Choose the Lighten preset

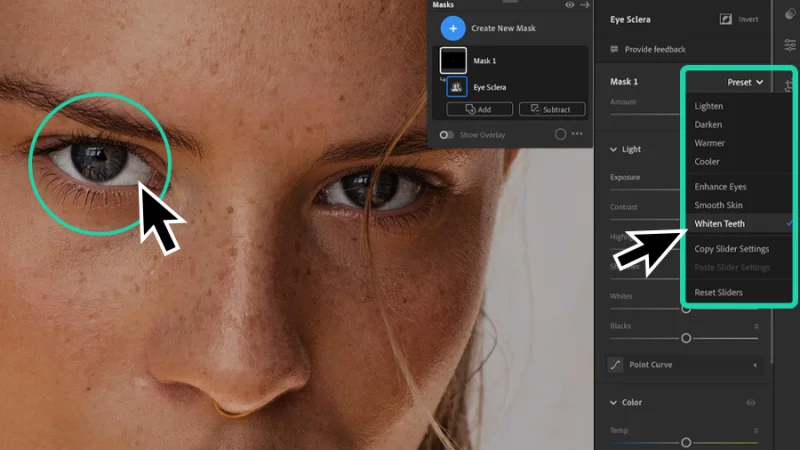tap(709, 106)
